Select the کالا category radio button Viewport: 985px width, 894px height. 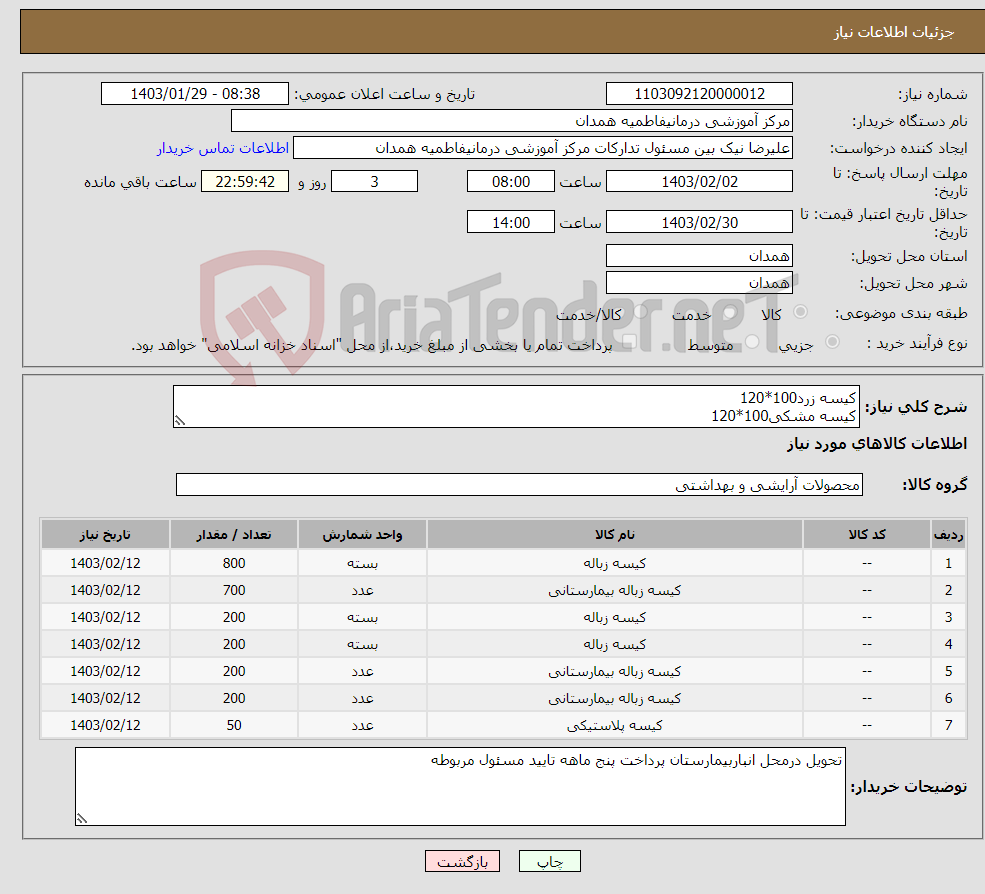800,312
